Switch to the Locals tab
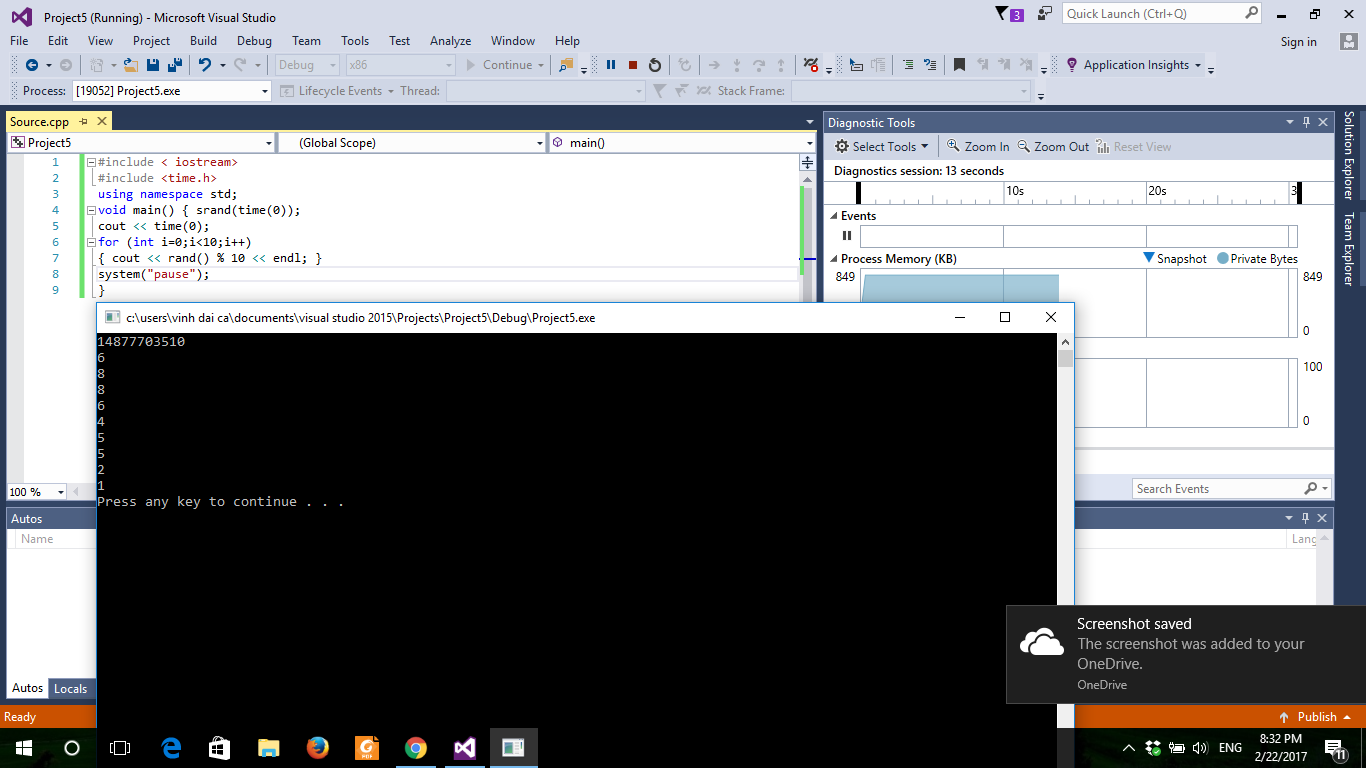Viewport: 1366px width, 768px height. (x=70, y=688)
